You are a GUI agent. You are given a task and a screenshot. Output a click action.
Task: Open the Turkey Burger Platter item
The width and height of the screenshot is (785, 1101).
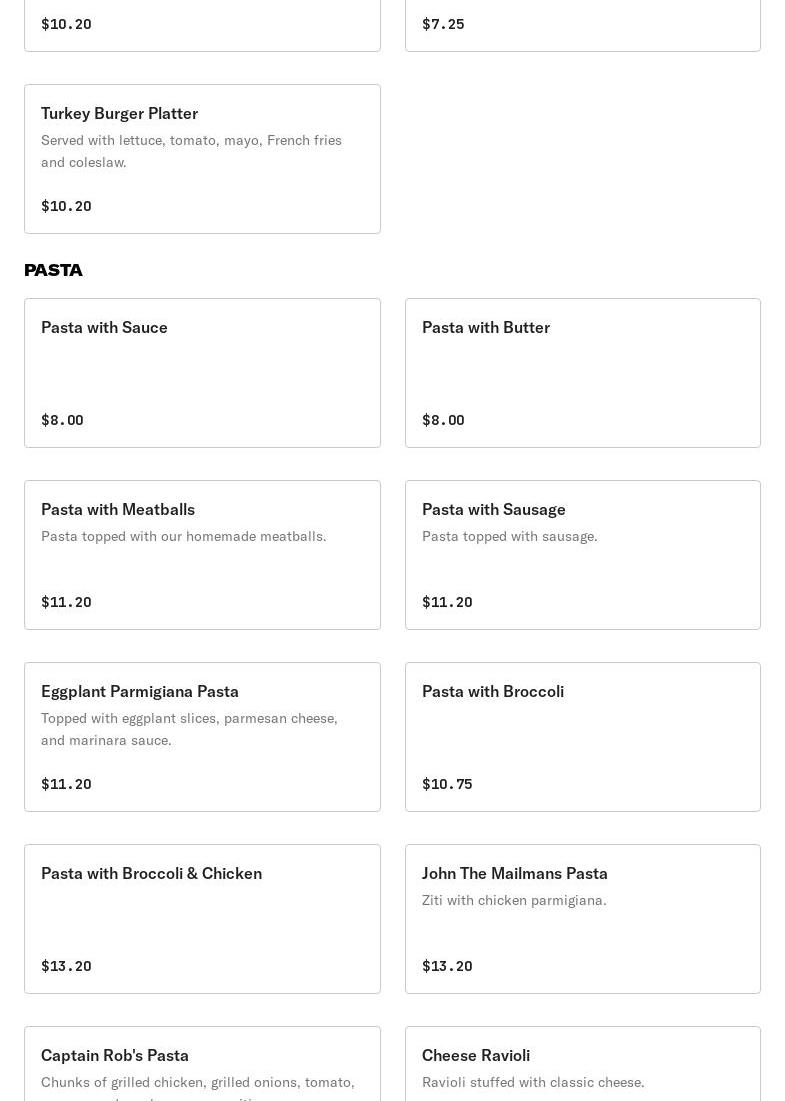119,114
